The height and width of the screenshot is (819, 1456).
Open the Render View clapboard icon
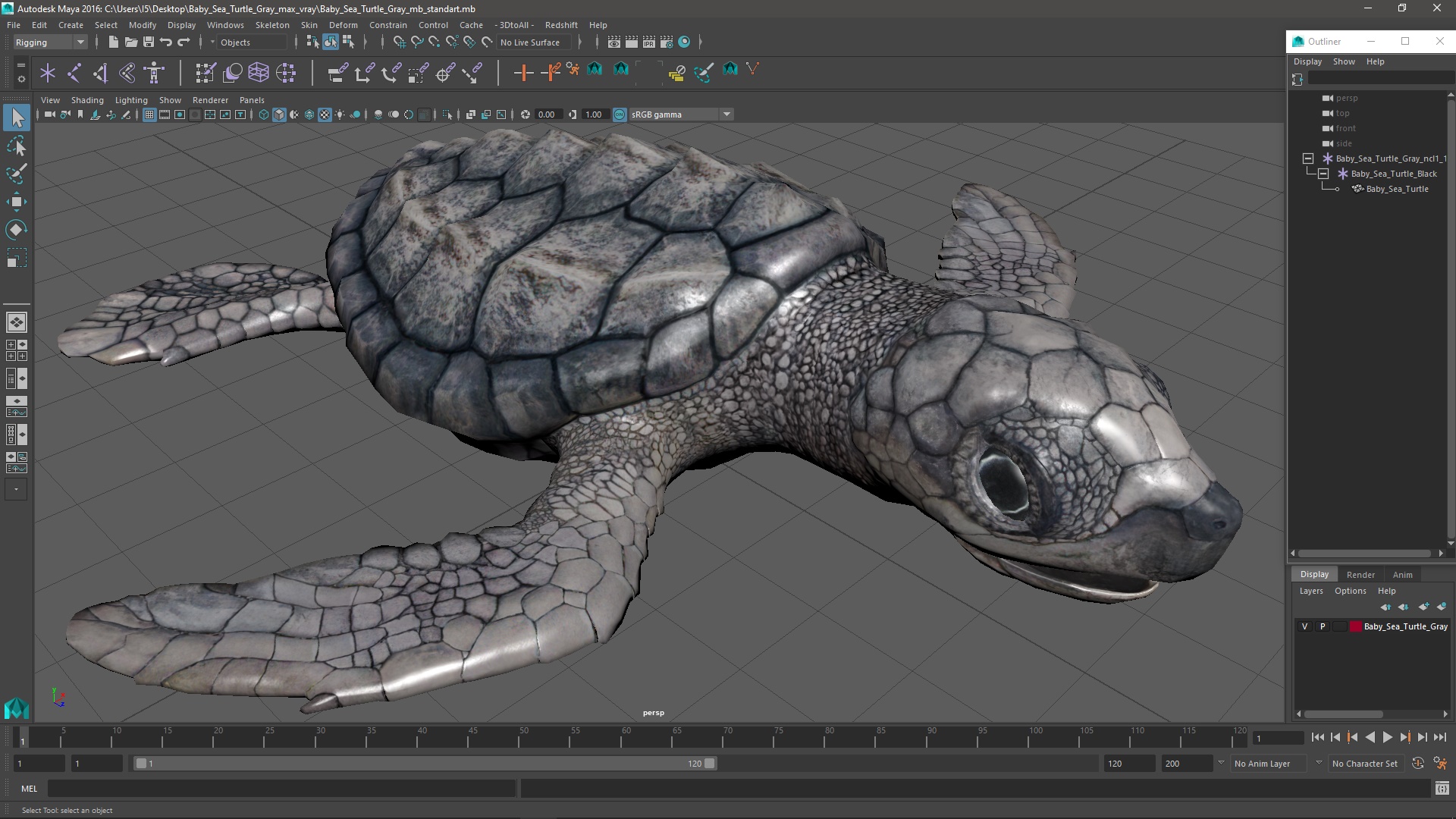click(x=613, y=42)
